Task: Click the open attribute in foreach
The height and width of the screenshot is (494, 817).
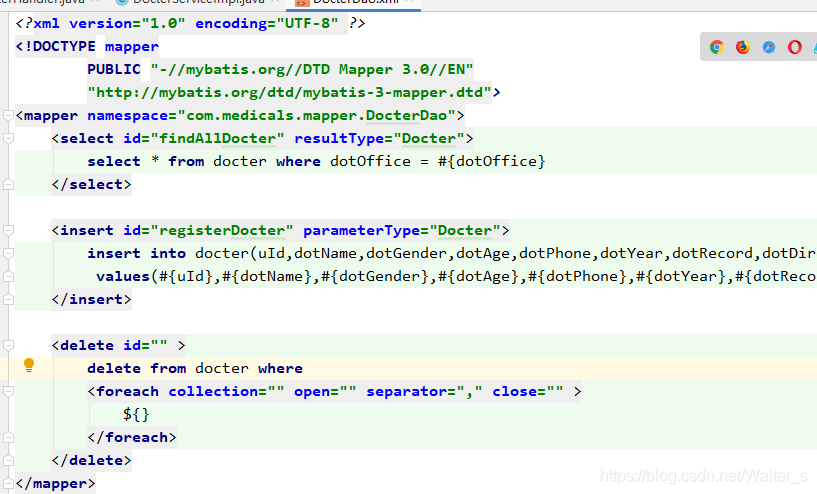Action: point(312,392)
